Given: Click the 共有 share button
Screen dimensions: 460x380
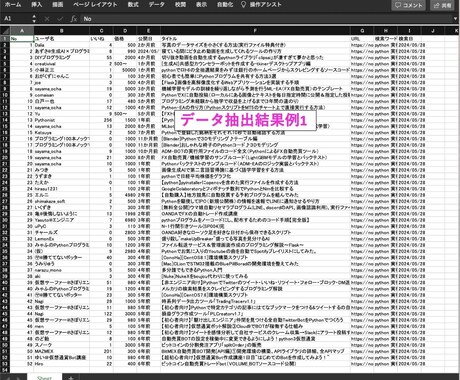Looking at the screenshot, I should 442,5.
